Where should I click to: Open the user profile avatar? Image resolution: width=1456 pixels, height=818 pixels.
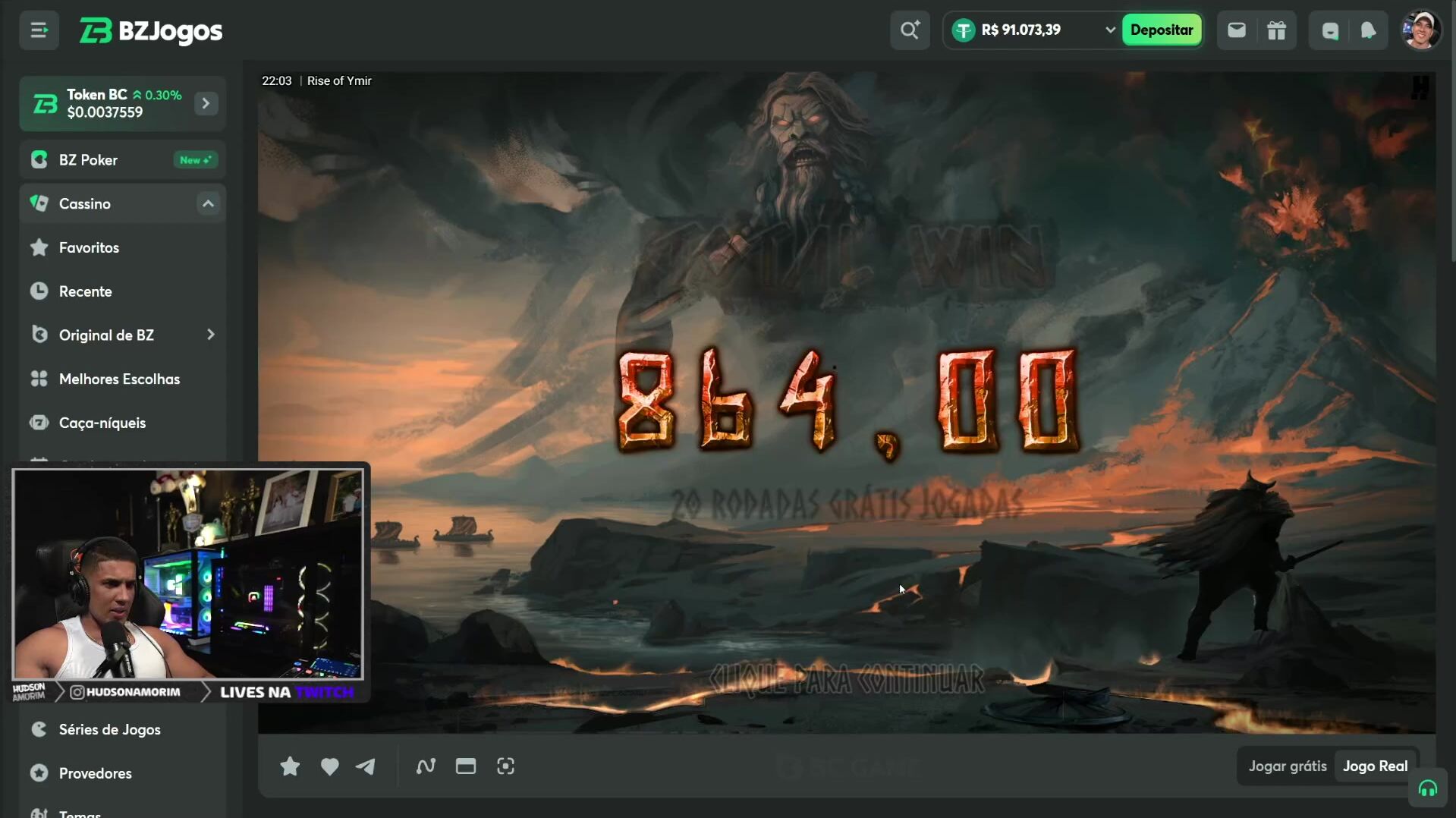[1420, 30]
